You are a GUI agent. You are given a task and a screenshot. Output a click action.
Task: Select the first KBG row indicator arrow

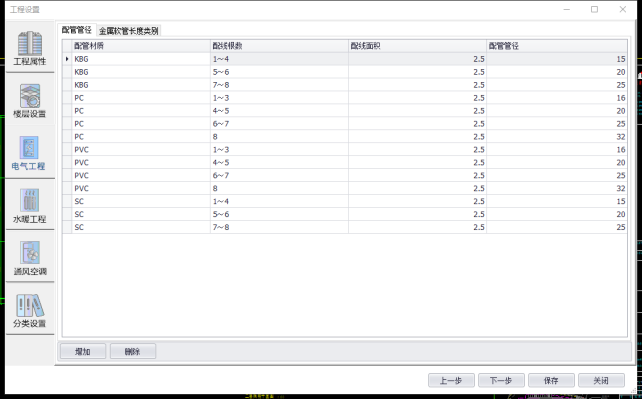pyautogui.click(x=67, y=59)
